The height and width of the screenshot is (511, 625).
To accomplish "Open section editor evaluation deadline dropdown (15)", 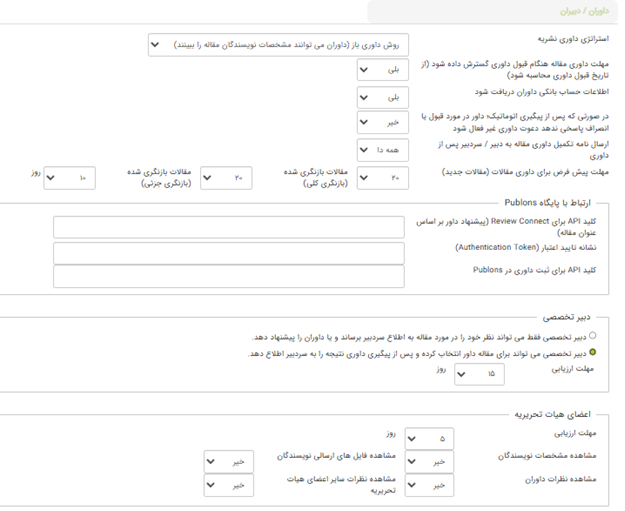I will (477, 374).
